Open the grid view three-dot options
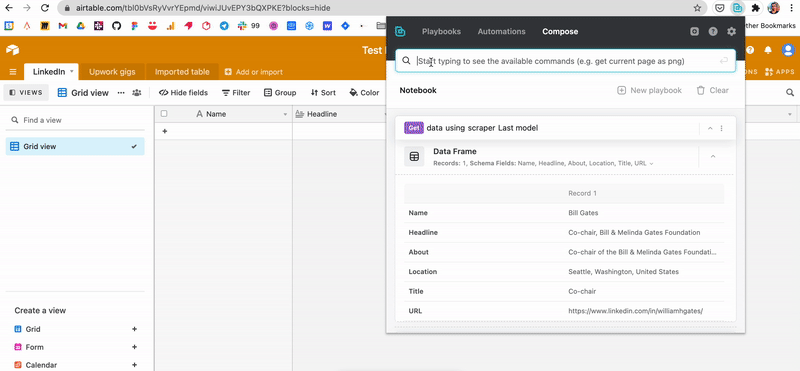Image resolution: width=800 pixels, height=371 pixels. tap(121, 92)
